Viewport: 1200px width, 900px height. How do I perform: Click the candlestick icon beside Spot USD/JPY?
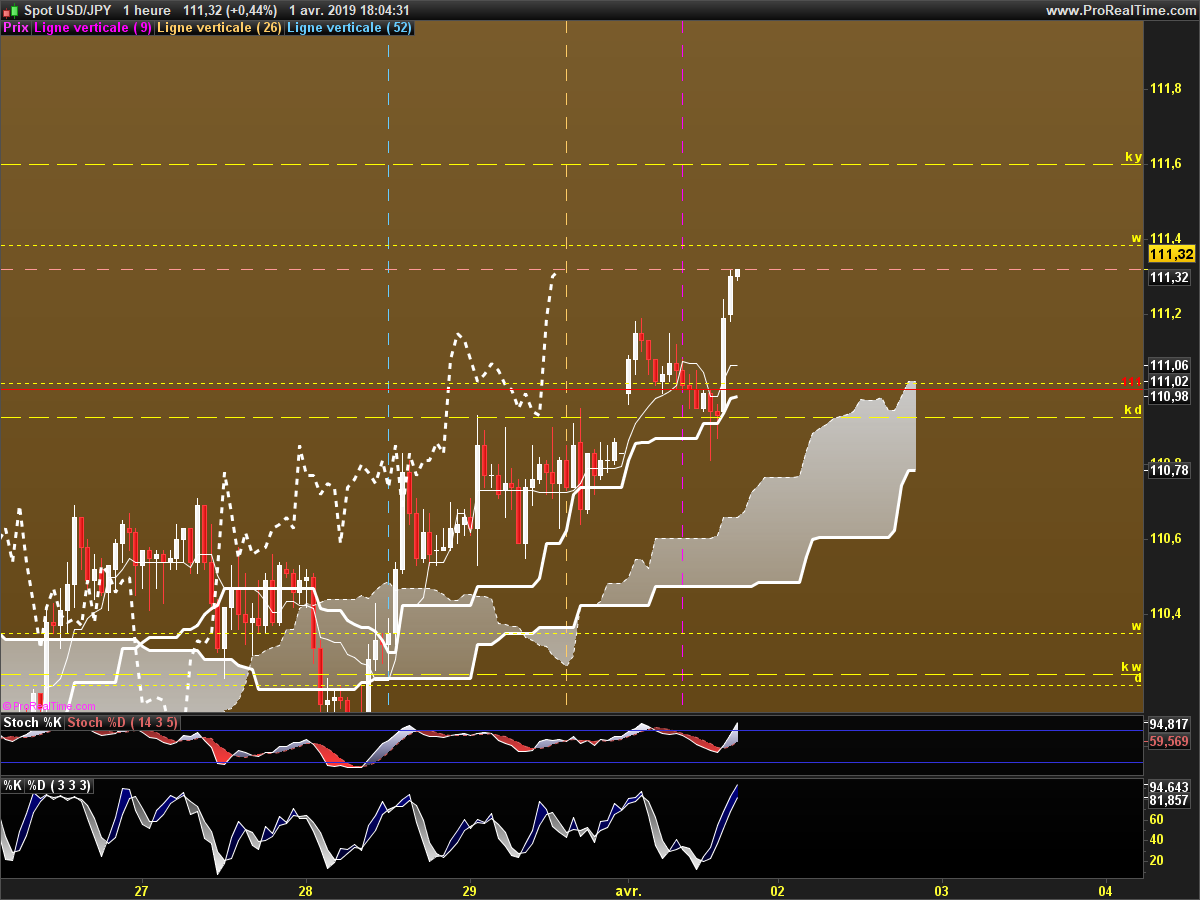point(10,10)
